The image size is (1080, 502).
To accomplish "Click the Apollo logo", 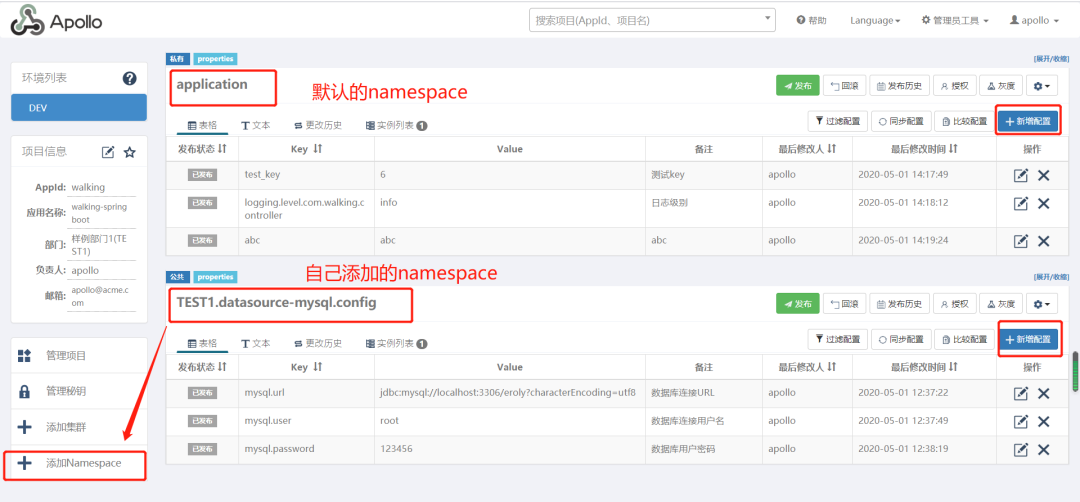I will click(56, 21).
